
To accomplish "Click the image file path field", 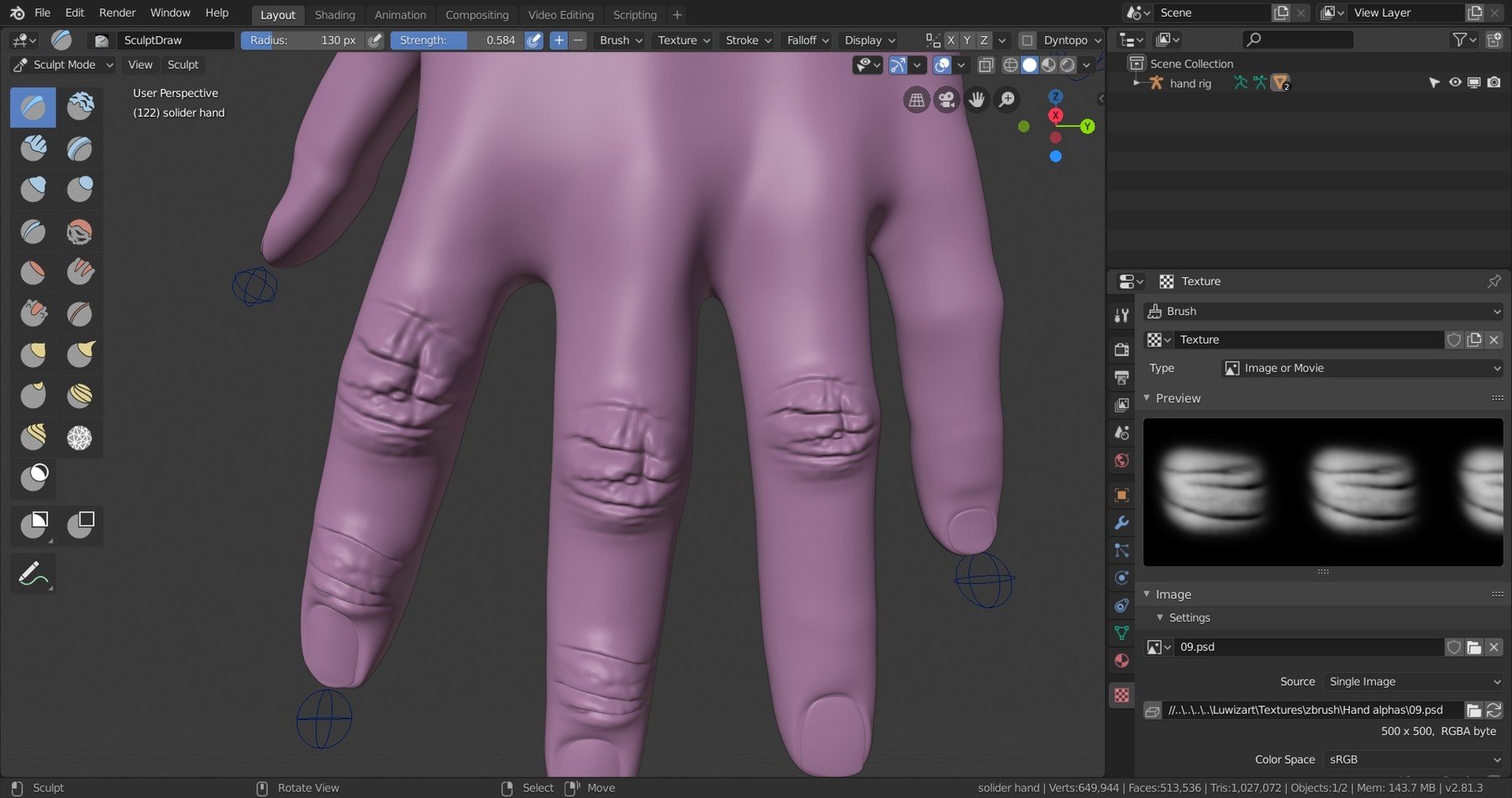I will click(1312, 710).
